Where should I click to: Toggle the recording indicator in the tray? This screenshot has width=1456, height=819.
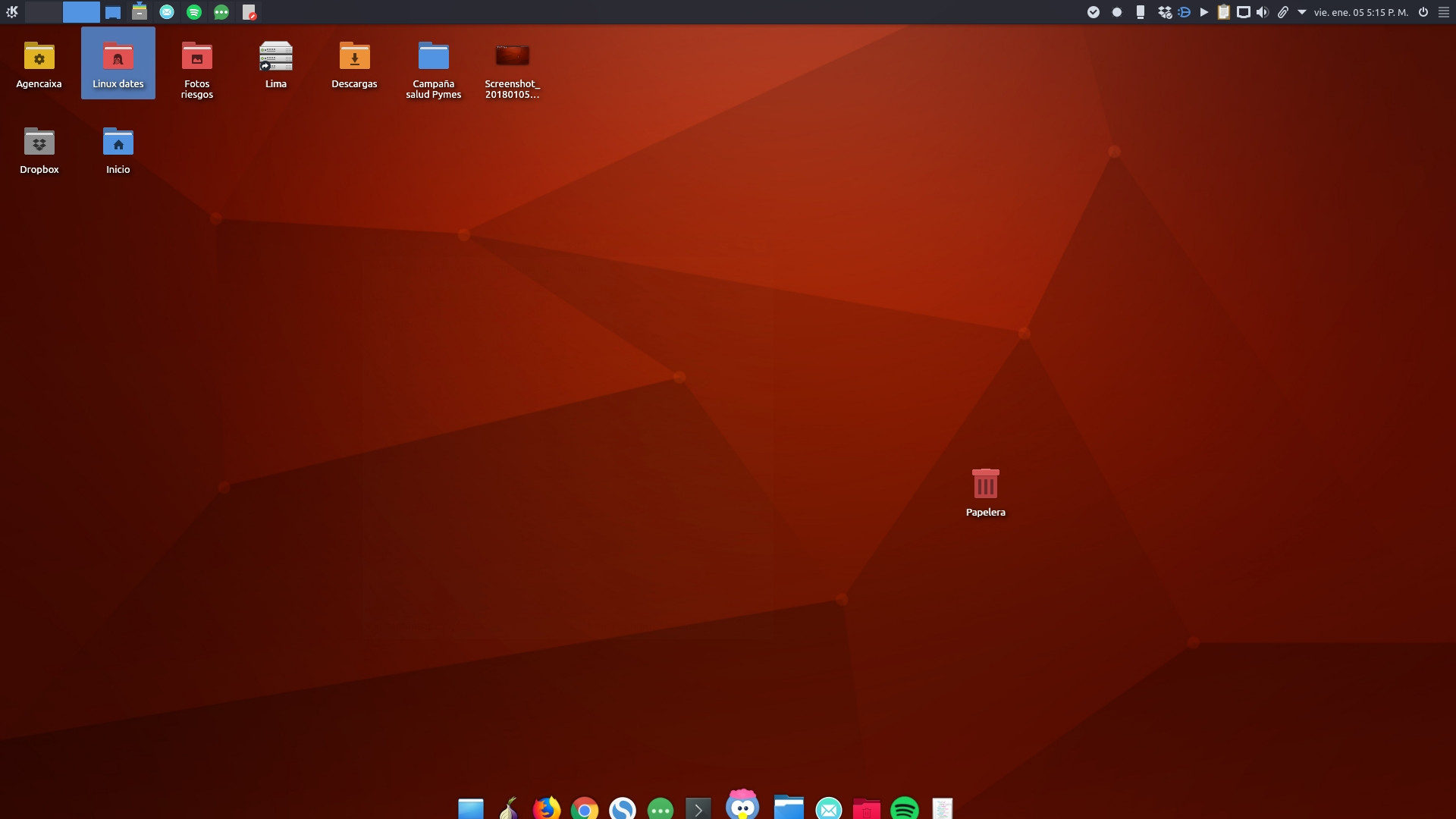point(1117,12)
